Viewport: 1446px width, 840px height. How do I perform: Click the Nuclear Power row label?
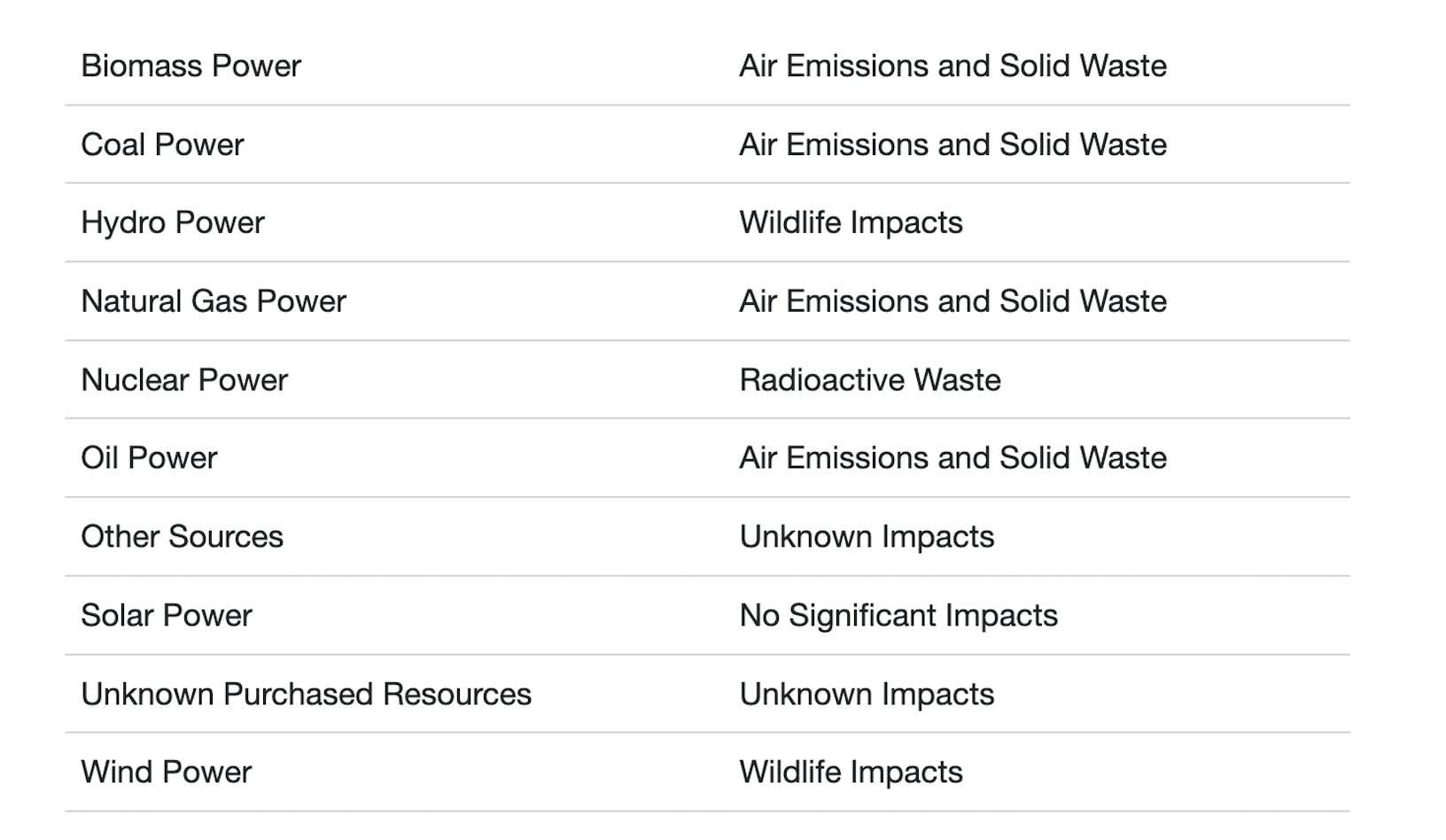pyautogui.click(x=184, y=380)
